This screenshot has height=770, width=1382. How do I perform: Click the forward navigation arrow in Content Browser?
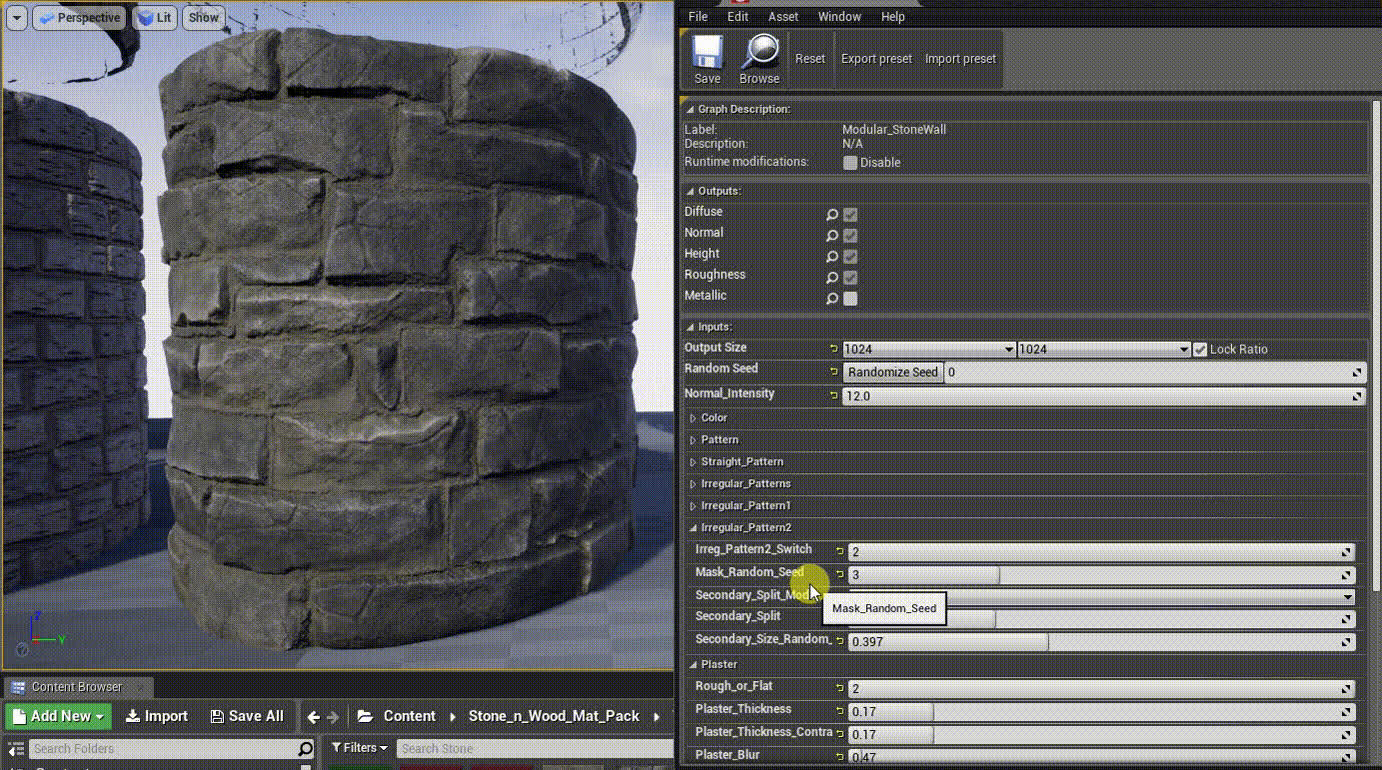[335, 716]
